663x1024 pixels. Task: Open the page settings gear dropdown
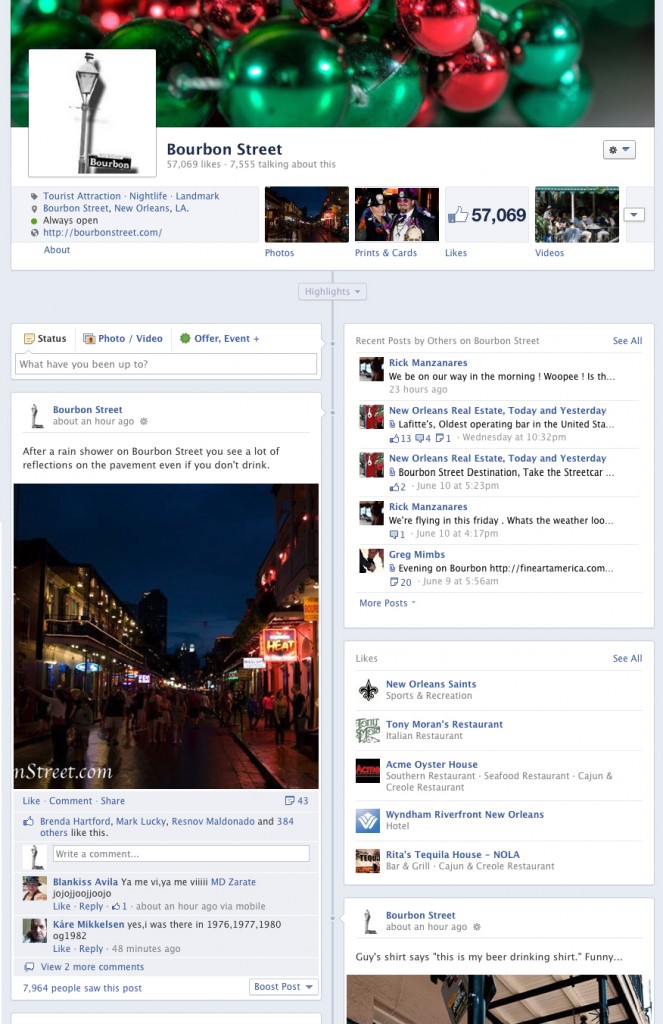pyautogui.click(x=619, y=150)
